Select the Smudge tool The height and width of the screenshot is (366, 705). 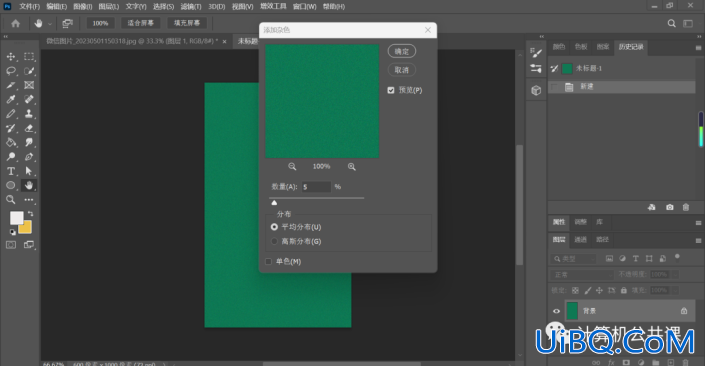coord(29,143)
